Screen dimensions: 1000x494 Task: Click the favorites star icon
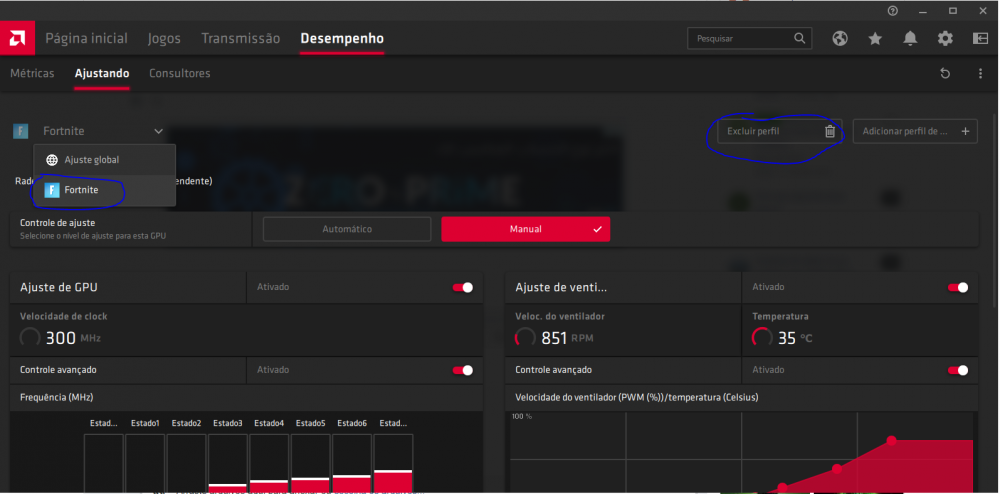click(x=875, y=39)
